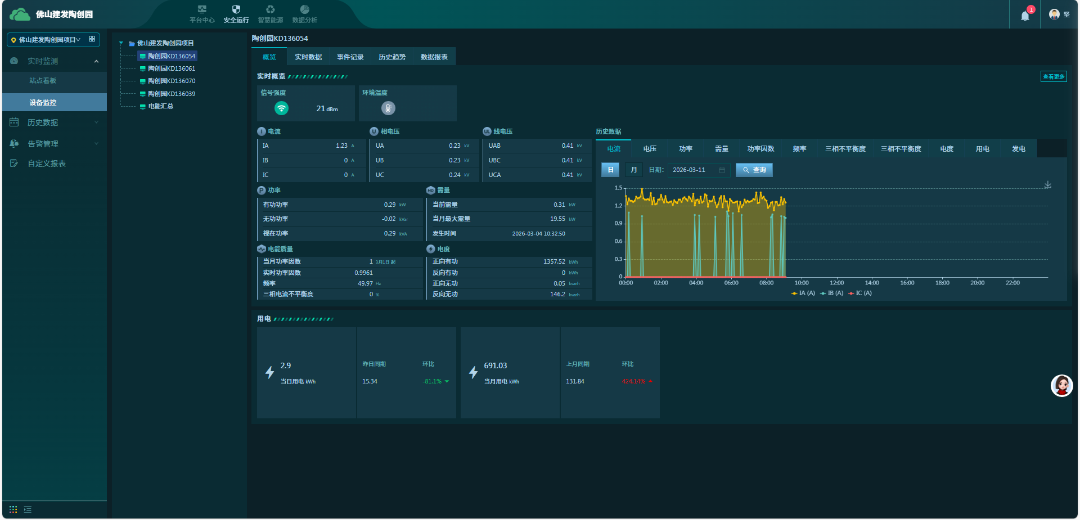Viewport: 1080px width, 520px height.
Task: Click the green WiFi signal strength icon
Action: pyautogui.click(x=282, y=108)
